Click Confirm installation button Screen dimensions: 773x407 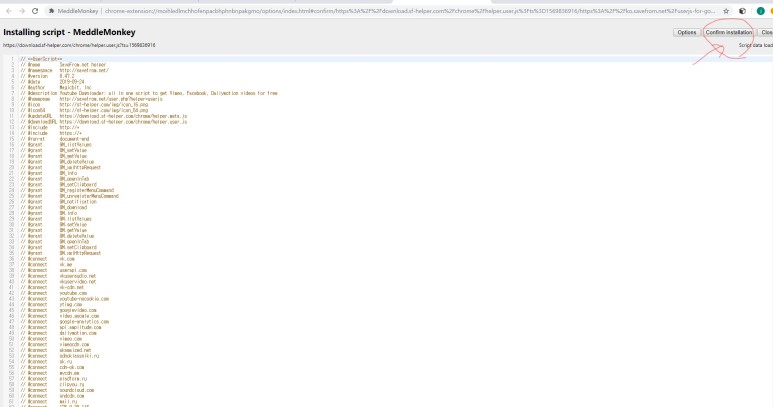[x=729, y=32]
